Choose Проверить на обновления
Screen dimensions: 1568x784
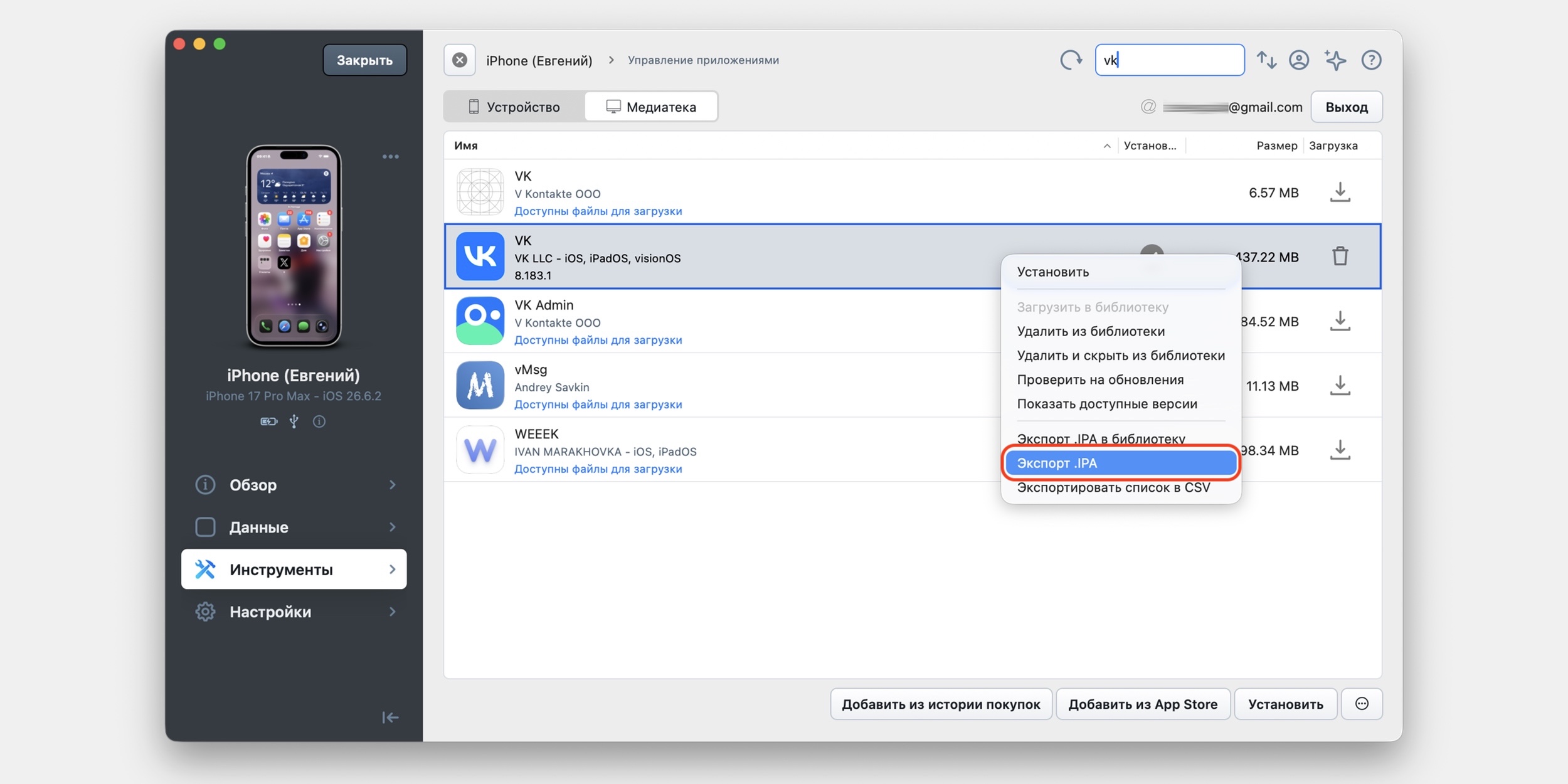point(1121,379)
